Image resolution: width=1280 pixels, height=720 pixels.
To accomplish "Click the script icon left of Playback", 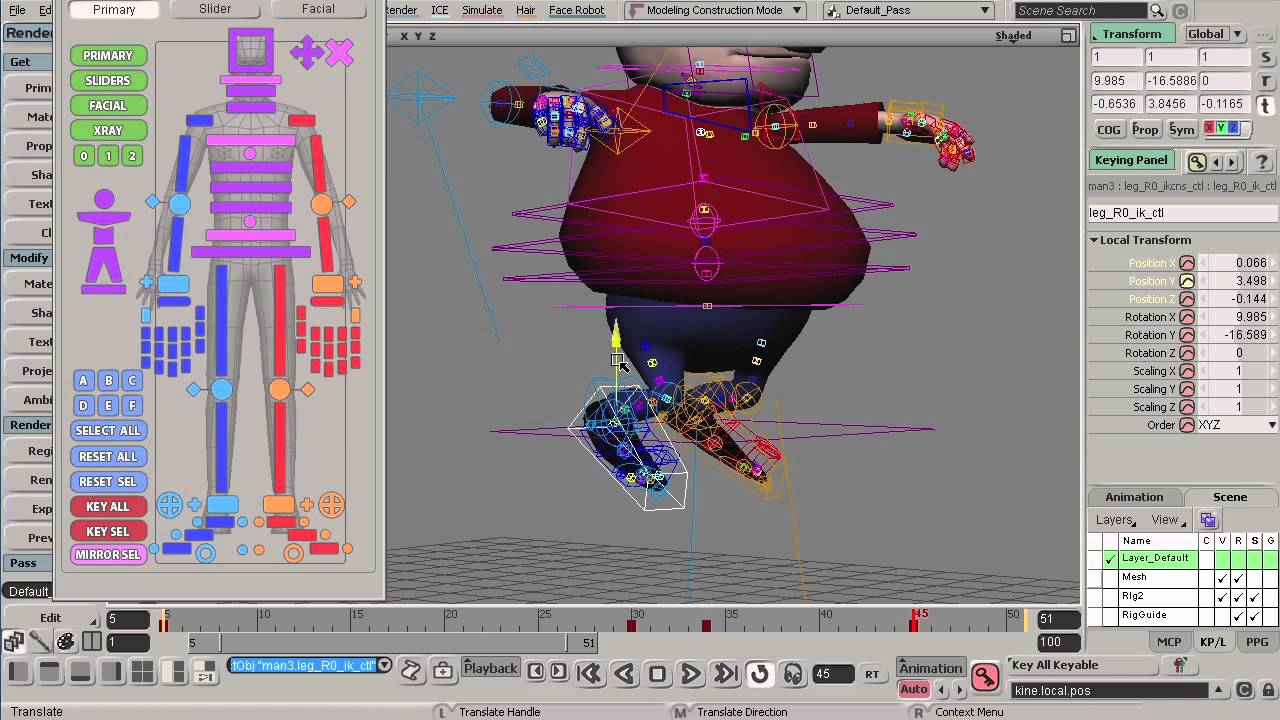I will point(410,671).
